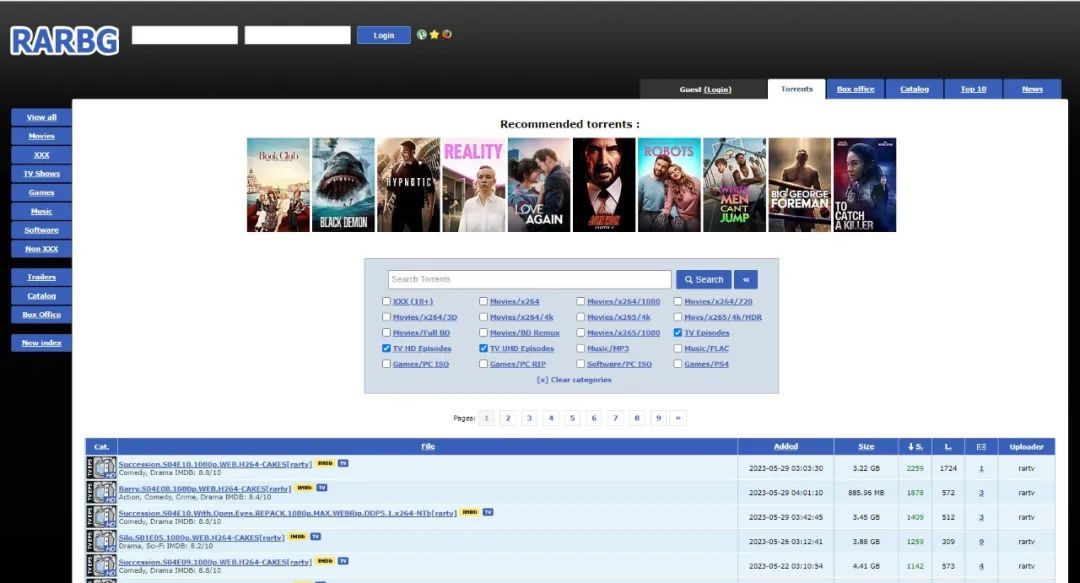Screen dimensions: 1080x583
Task: Click the green uTorrent icon beside Login
Action: pyautogui.click(x=422, y=34)
